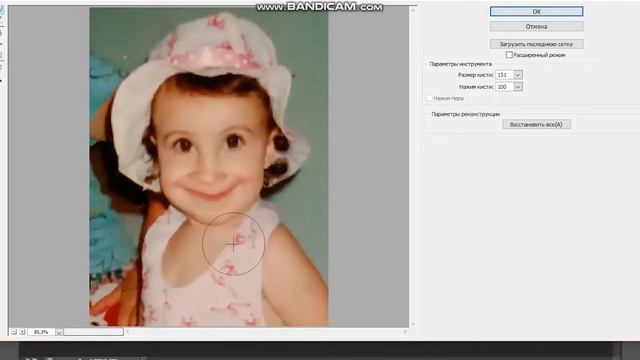Click Восстановить все(A) button
The width and height of the screenshot is (640, 360).
point(536,124)
